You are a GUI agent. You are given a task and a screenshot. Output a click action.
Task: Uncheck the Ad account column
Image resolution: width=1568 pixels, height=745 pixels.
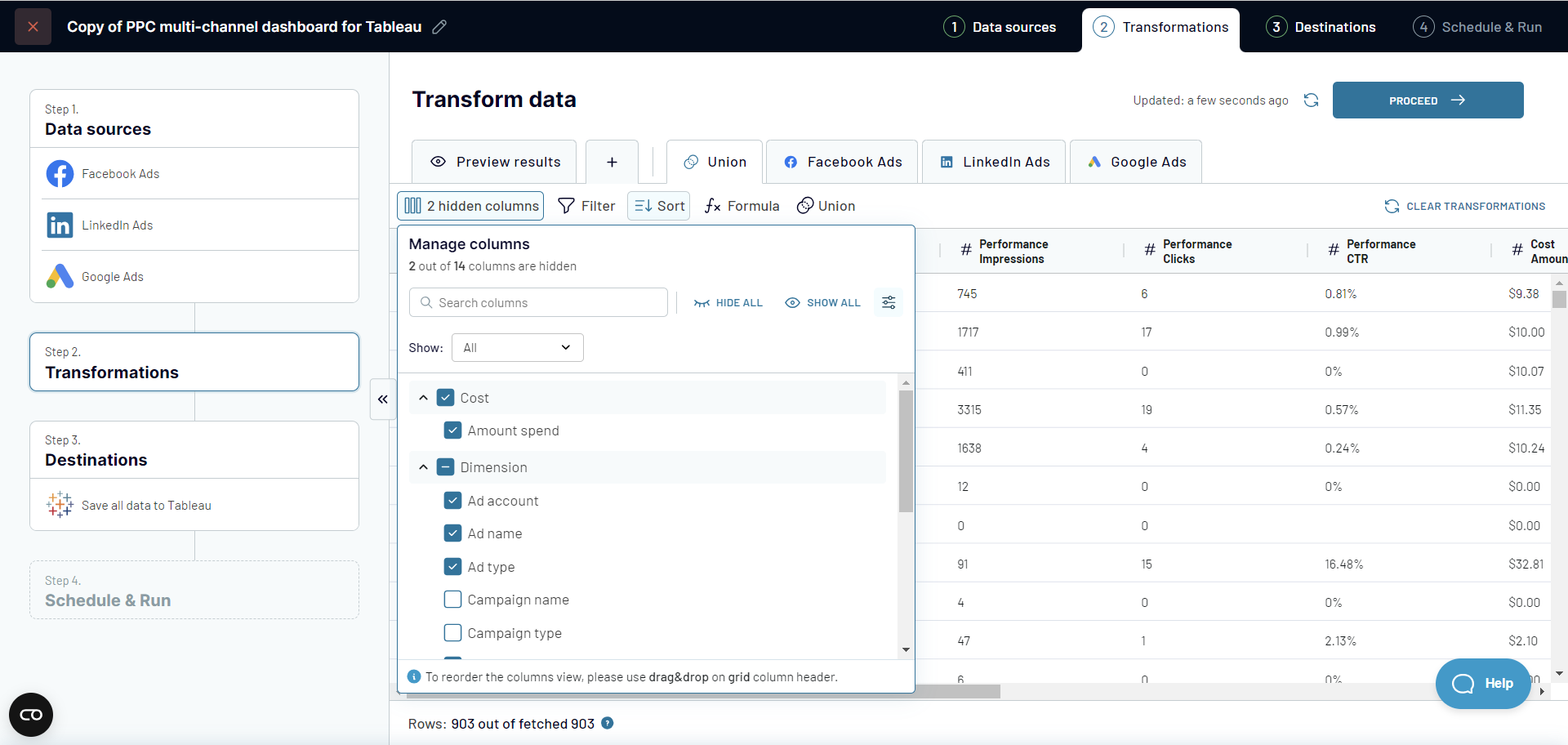(x=452, y=501)
